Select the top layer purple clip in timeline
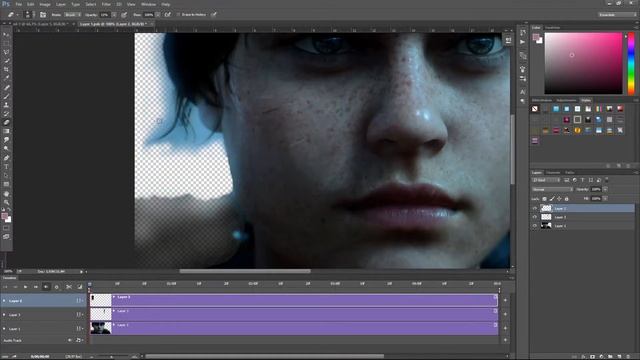640x360 pixels. pos(304,300)
